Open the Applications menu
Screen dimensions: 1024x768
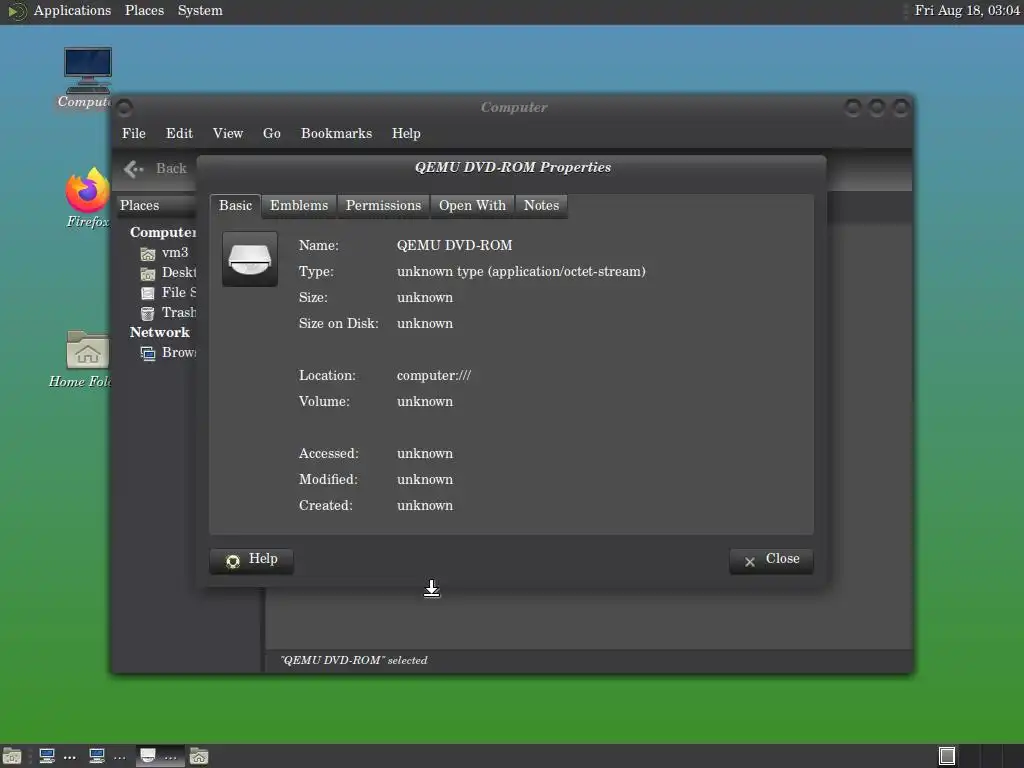(x=72, y=11)
